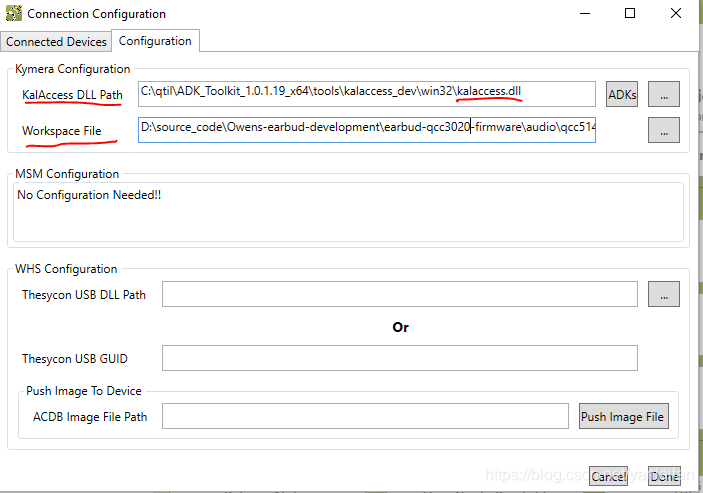
Task: Open the ADKs selection button
Action: click(622, 94)
